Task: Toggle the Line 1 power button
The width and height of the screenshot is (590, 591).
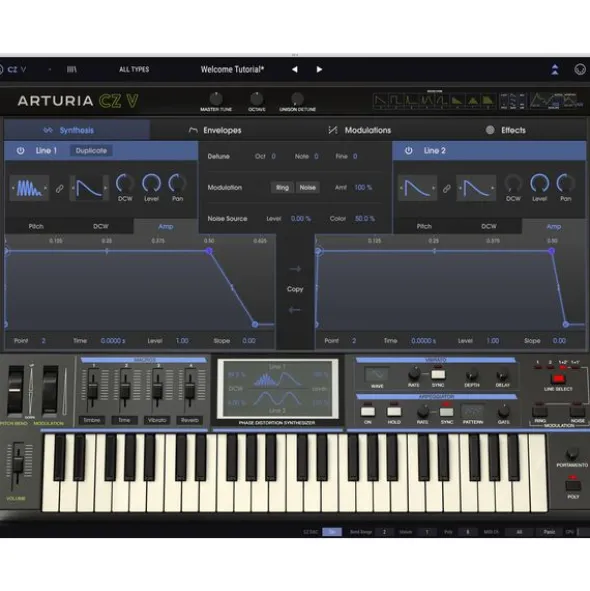Action: (20, 151)
